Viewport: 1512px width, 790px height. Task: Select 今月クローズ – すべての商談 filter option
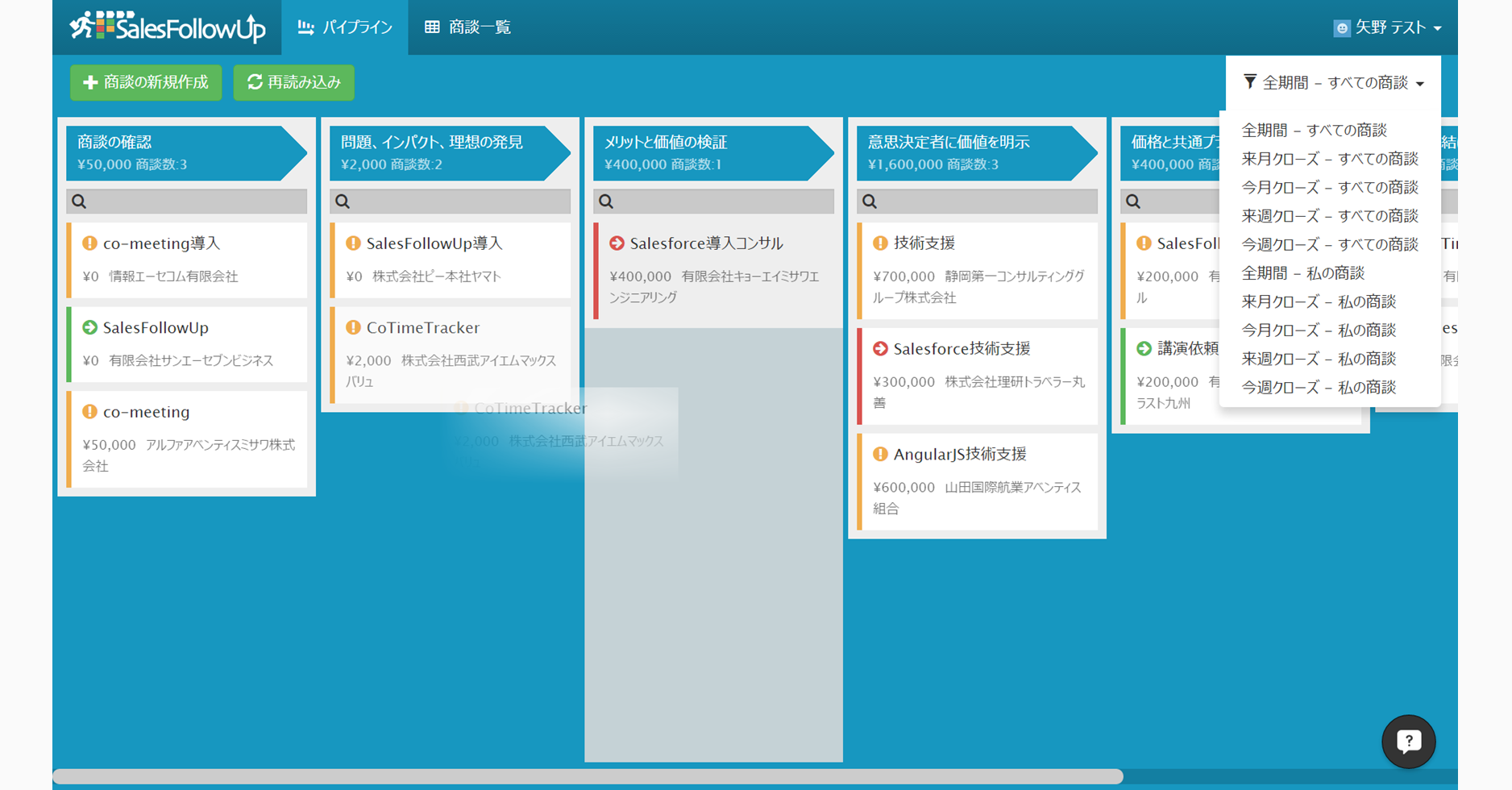[1329, 188]
